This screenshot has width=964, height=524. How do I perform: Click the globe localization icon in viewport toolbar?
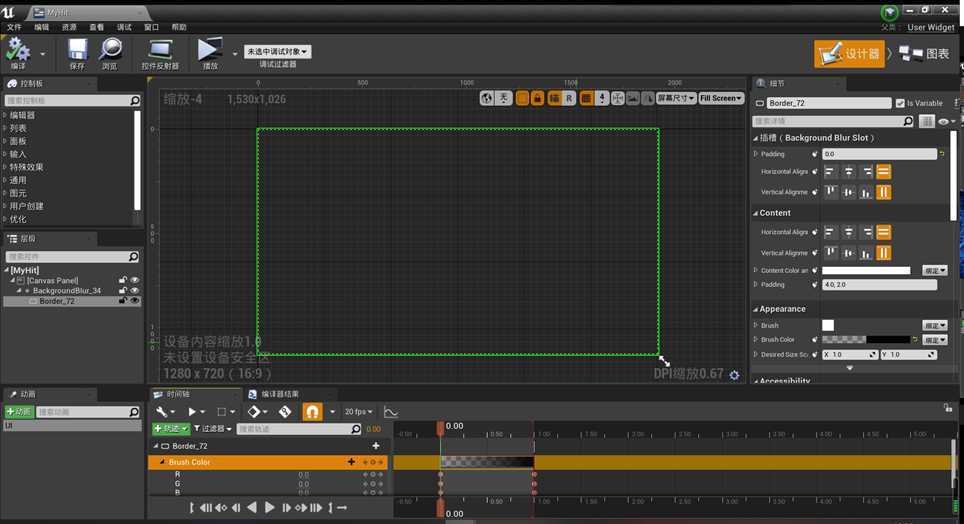pos(487,98)
